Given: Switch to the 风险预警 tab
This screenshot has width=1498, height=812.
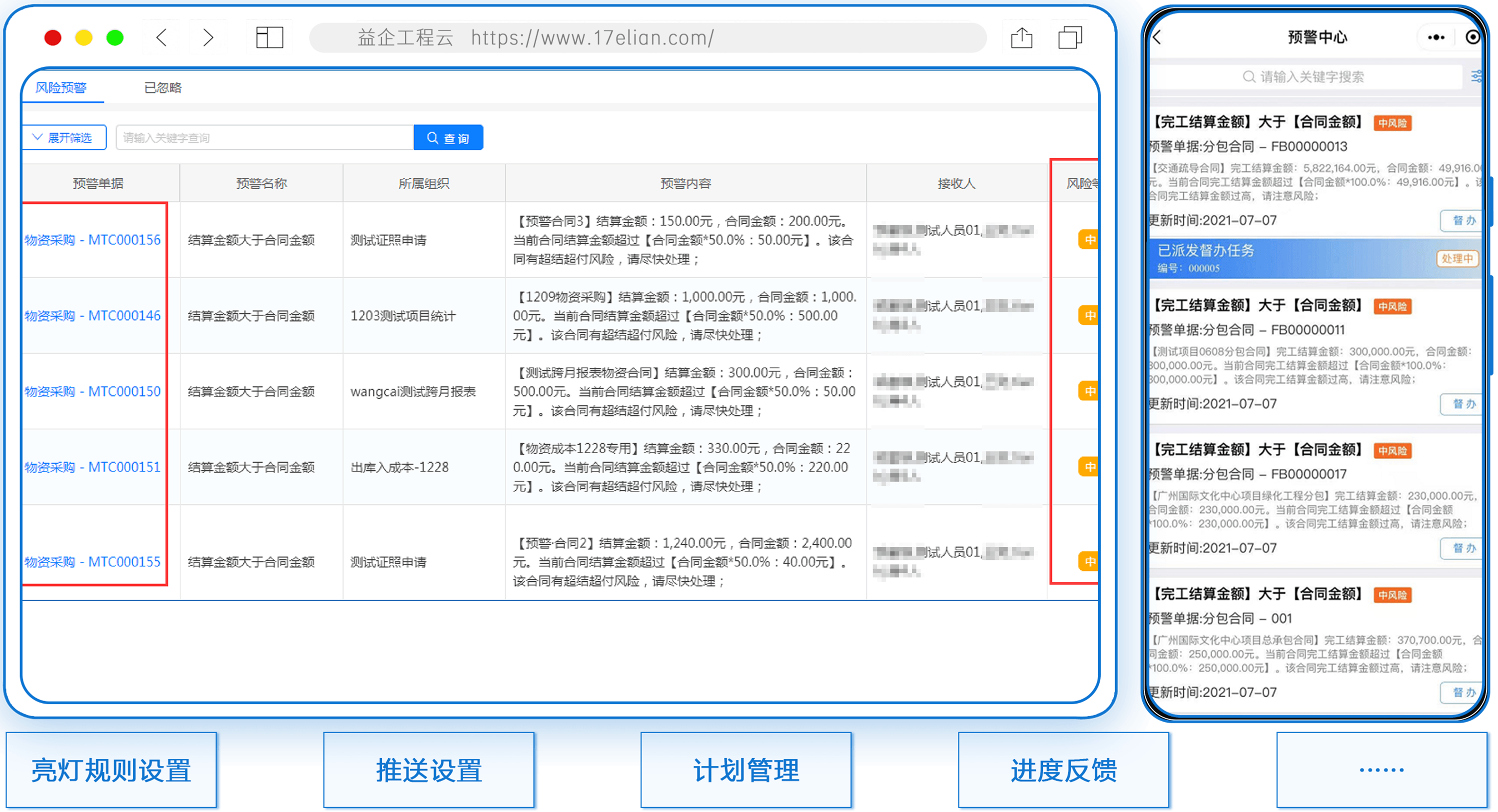Looking at the screenshot, I should (61, 88).
